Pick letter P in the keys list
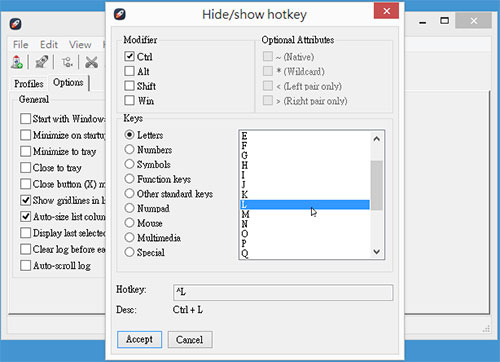500x362 pixels. pos(305,243)
